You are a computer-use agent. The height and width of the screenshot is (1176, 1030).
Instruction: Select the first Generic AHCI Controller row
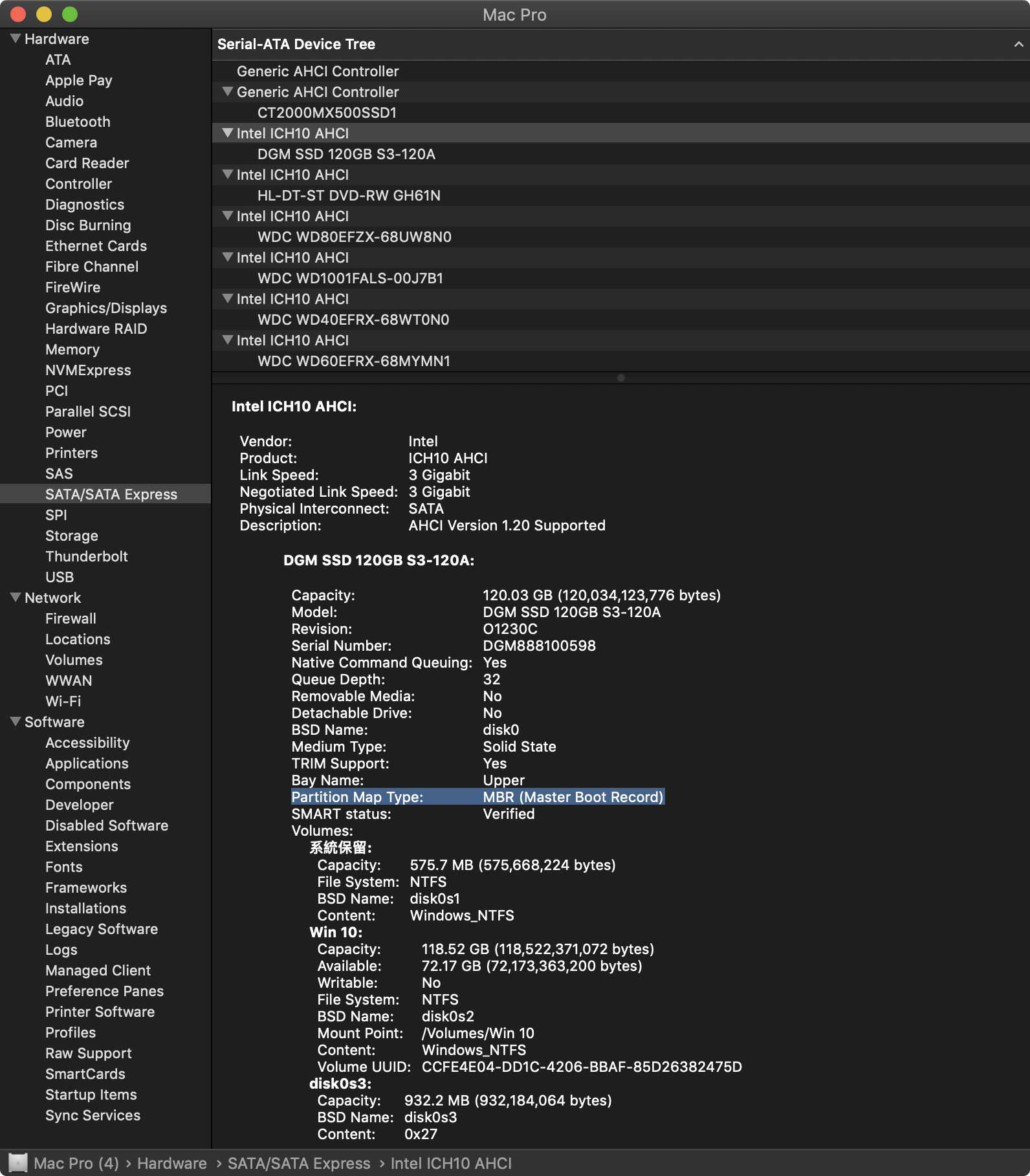pyautogui.click(x=621, y=71)
